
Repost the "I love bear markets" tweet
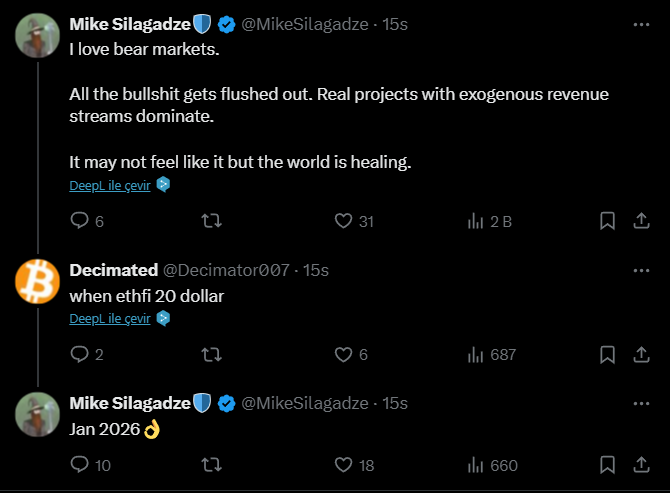pyautogui.click(x=212, y=221)
